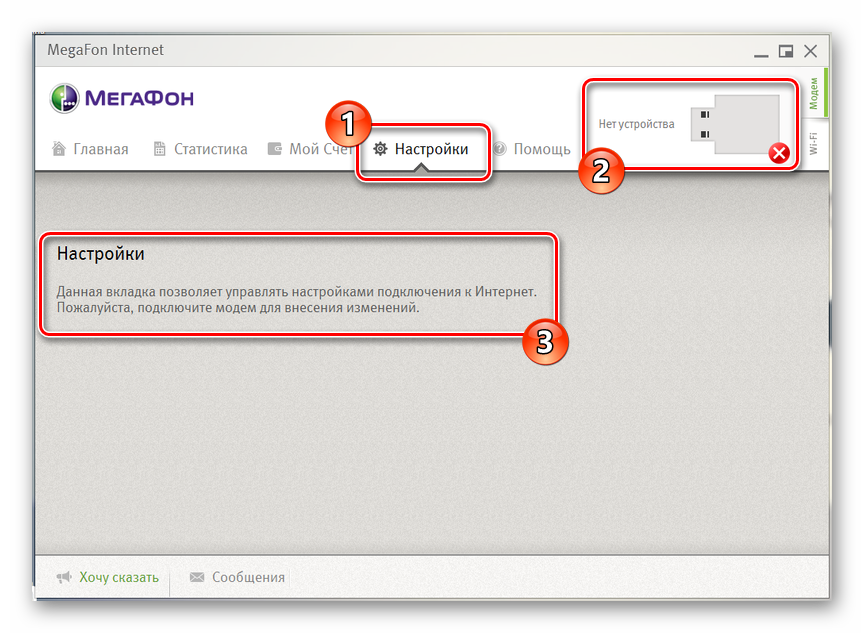Click the question icon beside Помощь
864x633 pixels.
(x=499, y=149)
